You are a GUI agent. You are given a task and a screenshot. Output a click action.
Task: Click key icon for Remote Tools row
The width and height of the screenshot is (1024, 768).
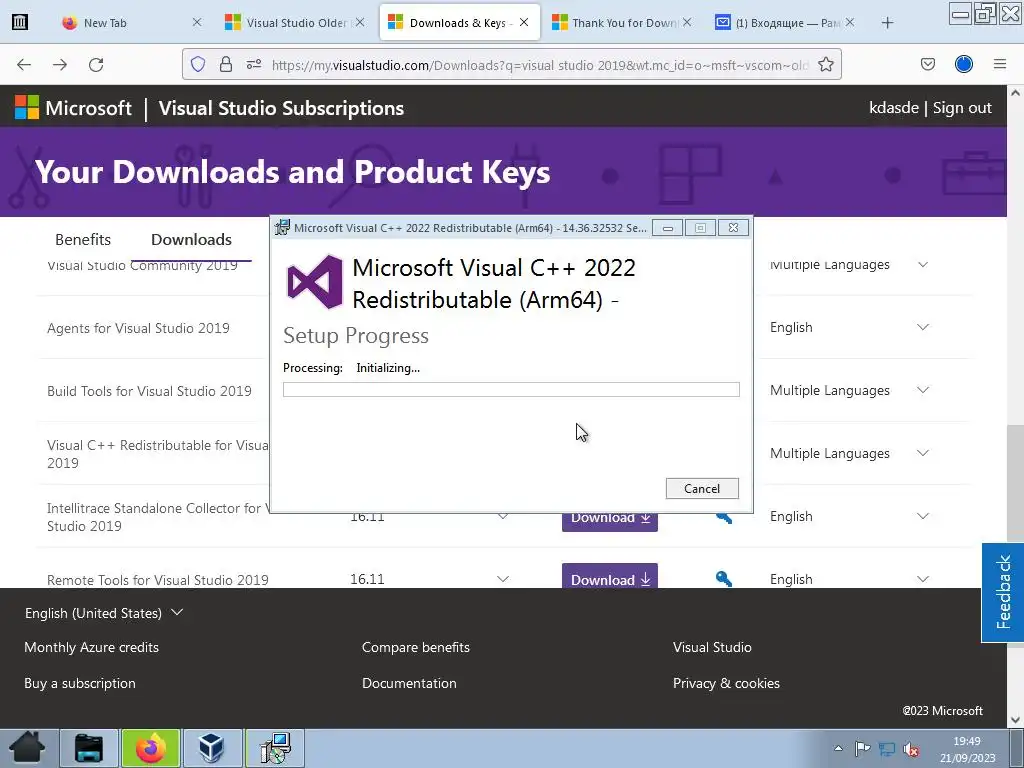click(724, 579)
